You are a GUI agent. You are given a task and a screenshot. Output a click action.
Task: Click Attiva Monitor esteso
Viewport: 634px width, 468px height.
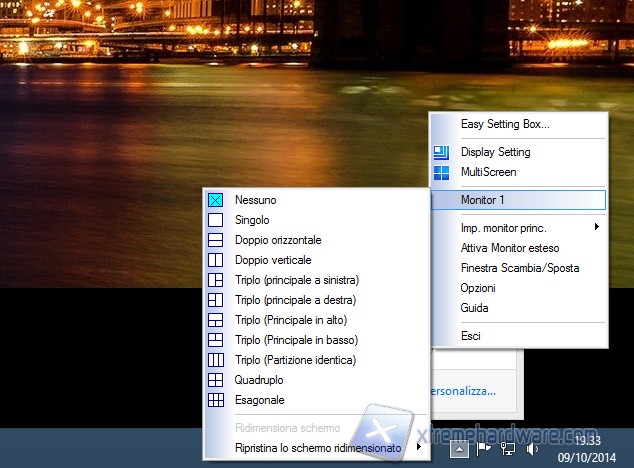point(509,247)
